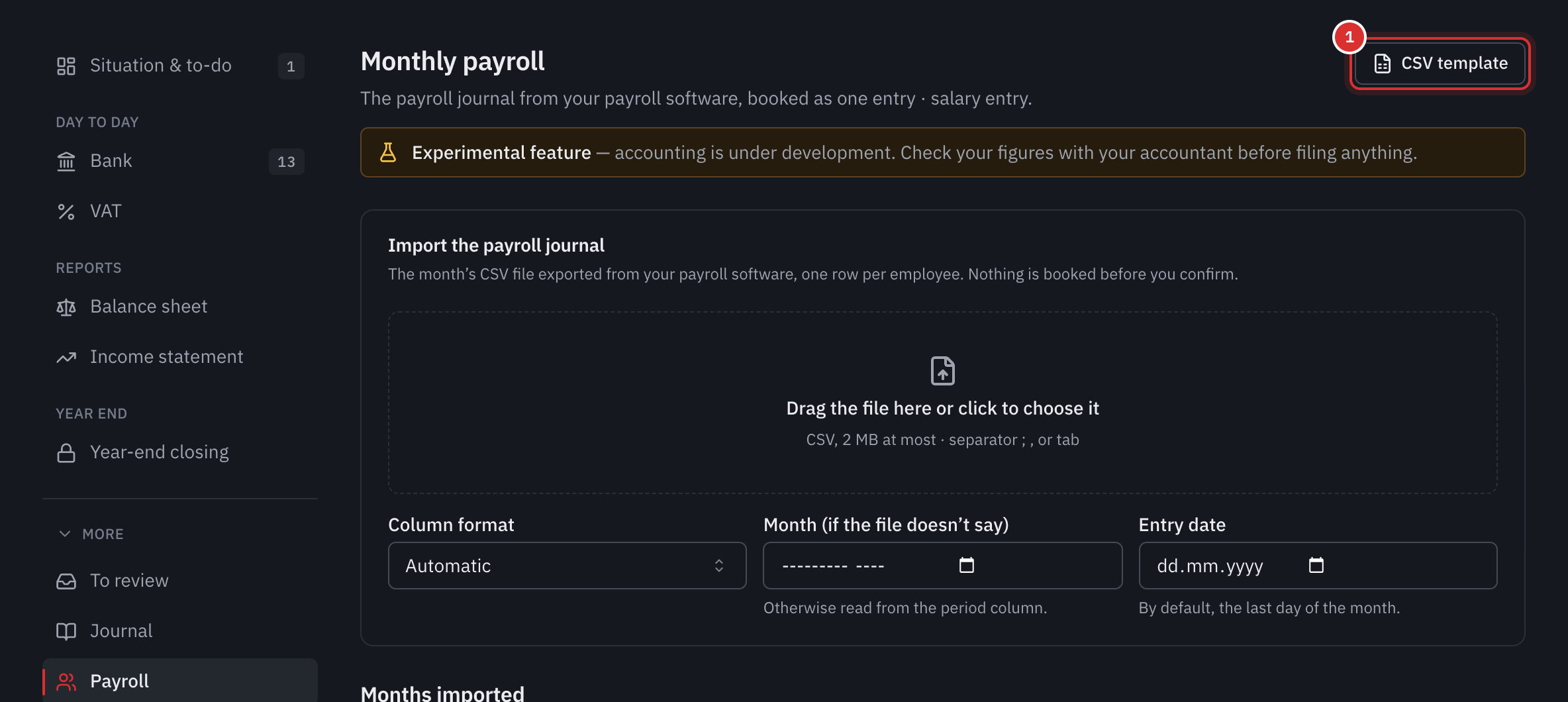
Task: Open the VAT section
Action: [x=180, y=211]
